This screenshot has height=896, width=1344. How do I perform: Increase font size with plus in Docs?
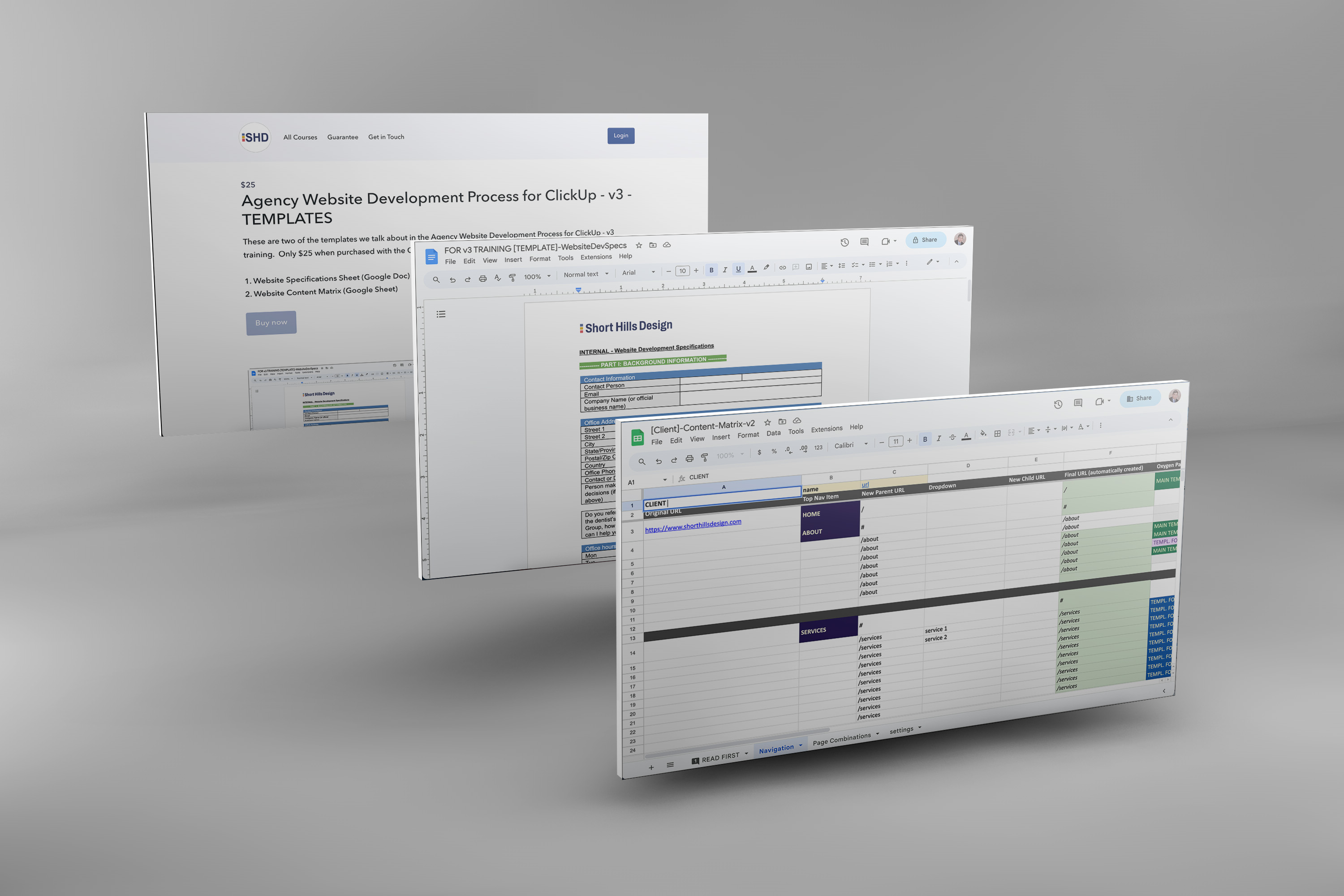point(696,270)
